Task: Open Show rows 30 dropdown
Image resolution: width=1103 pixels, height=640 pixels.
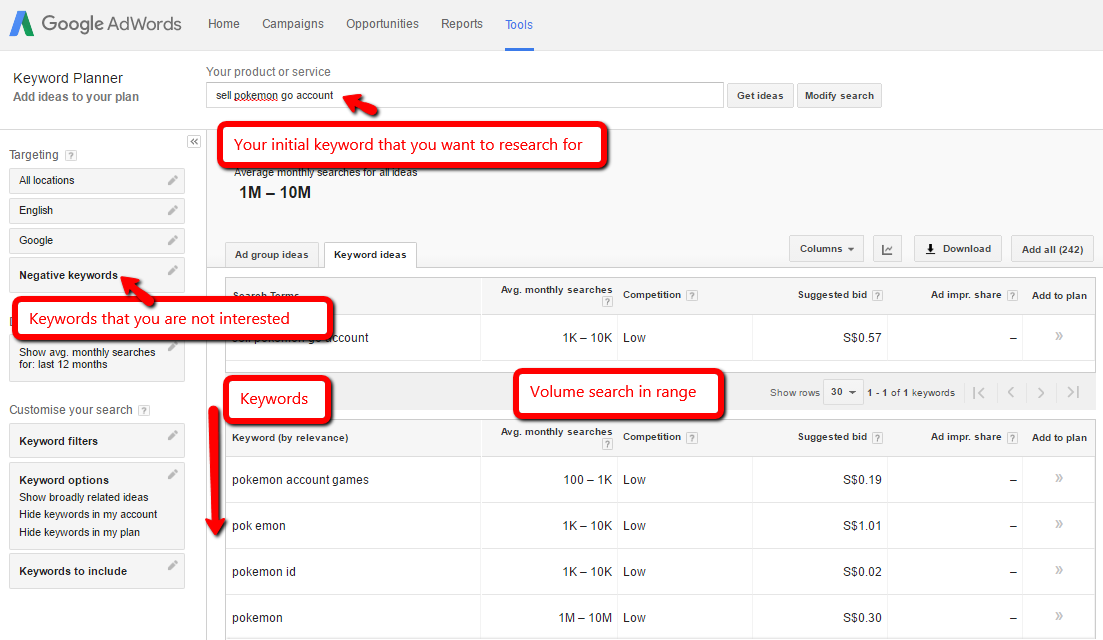Action: [843, 392]
